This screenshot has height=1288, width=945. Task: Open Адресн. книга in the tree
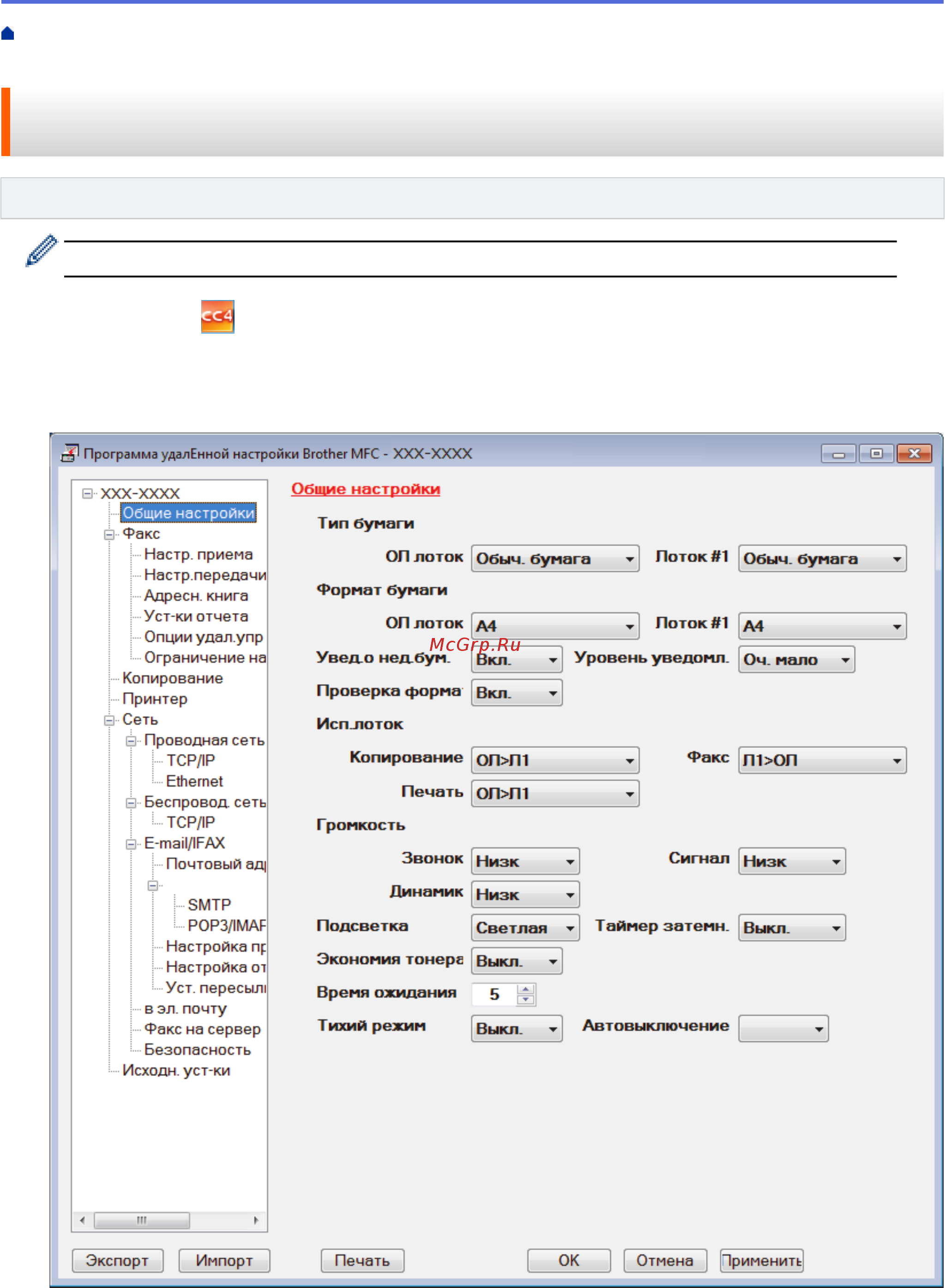[196, 596]
